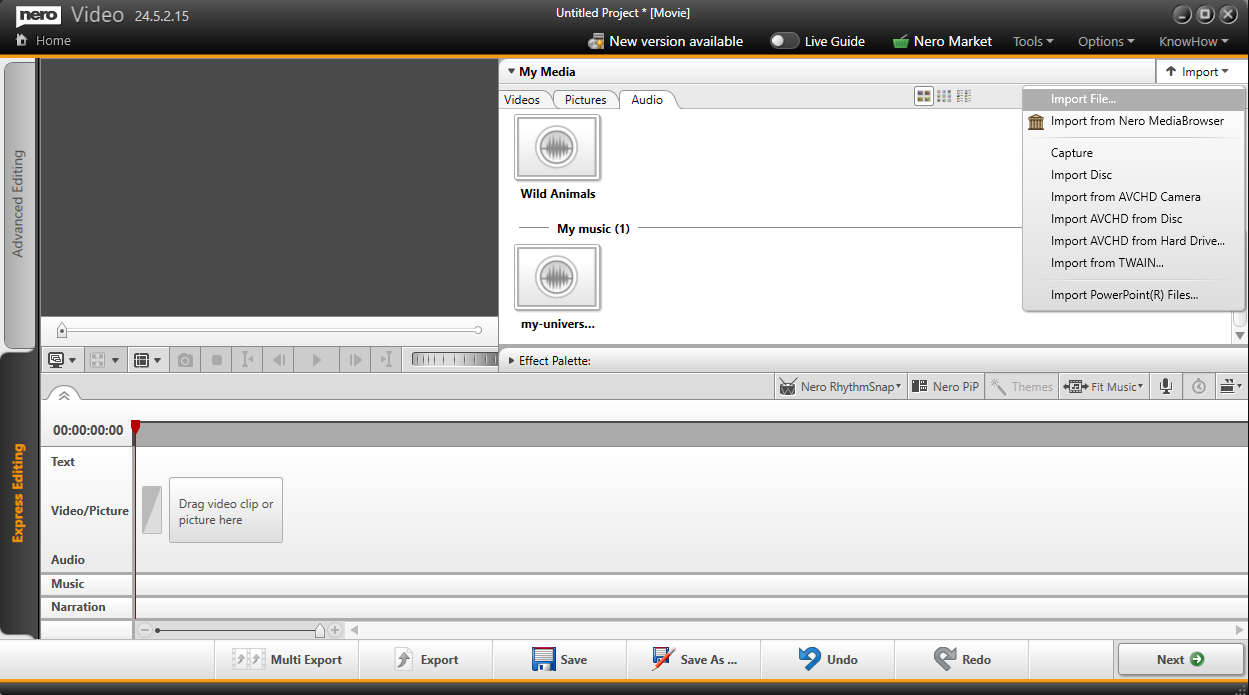Undo the last action
1249x695 pixels.
click(x=828, y=660)
